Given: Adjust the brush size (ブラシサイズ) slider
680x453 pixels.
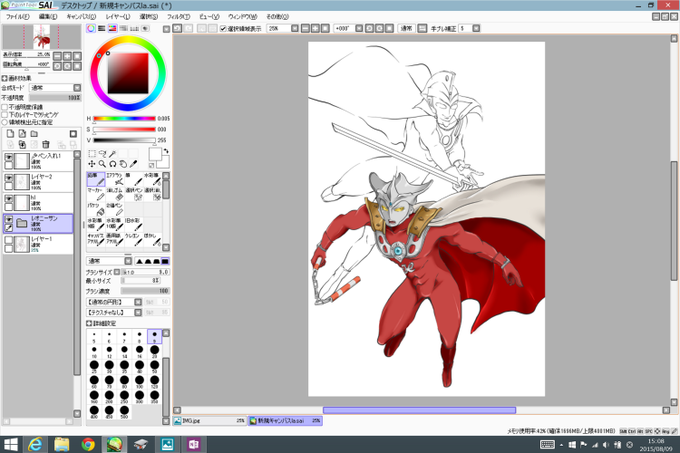Looking at the screenshot, I should point(145,272).
